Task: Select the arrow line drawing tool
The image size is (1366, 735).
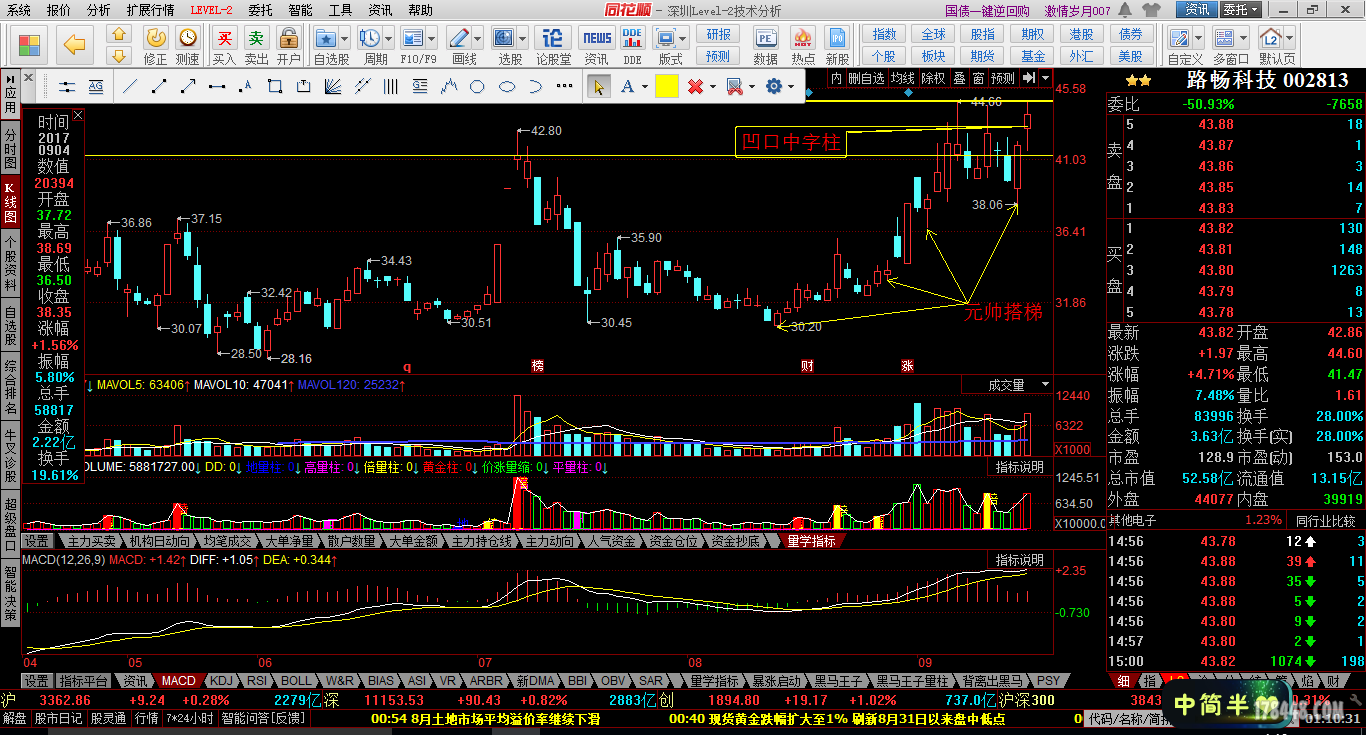Action: click(x=188, y=87)
